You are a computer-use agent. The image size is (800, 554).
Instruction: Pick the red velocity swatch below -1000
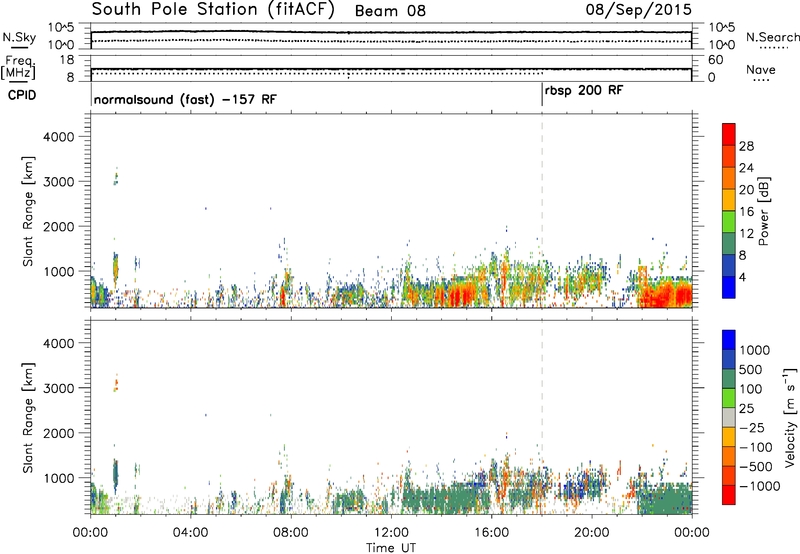[x=729, y=495]
